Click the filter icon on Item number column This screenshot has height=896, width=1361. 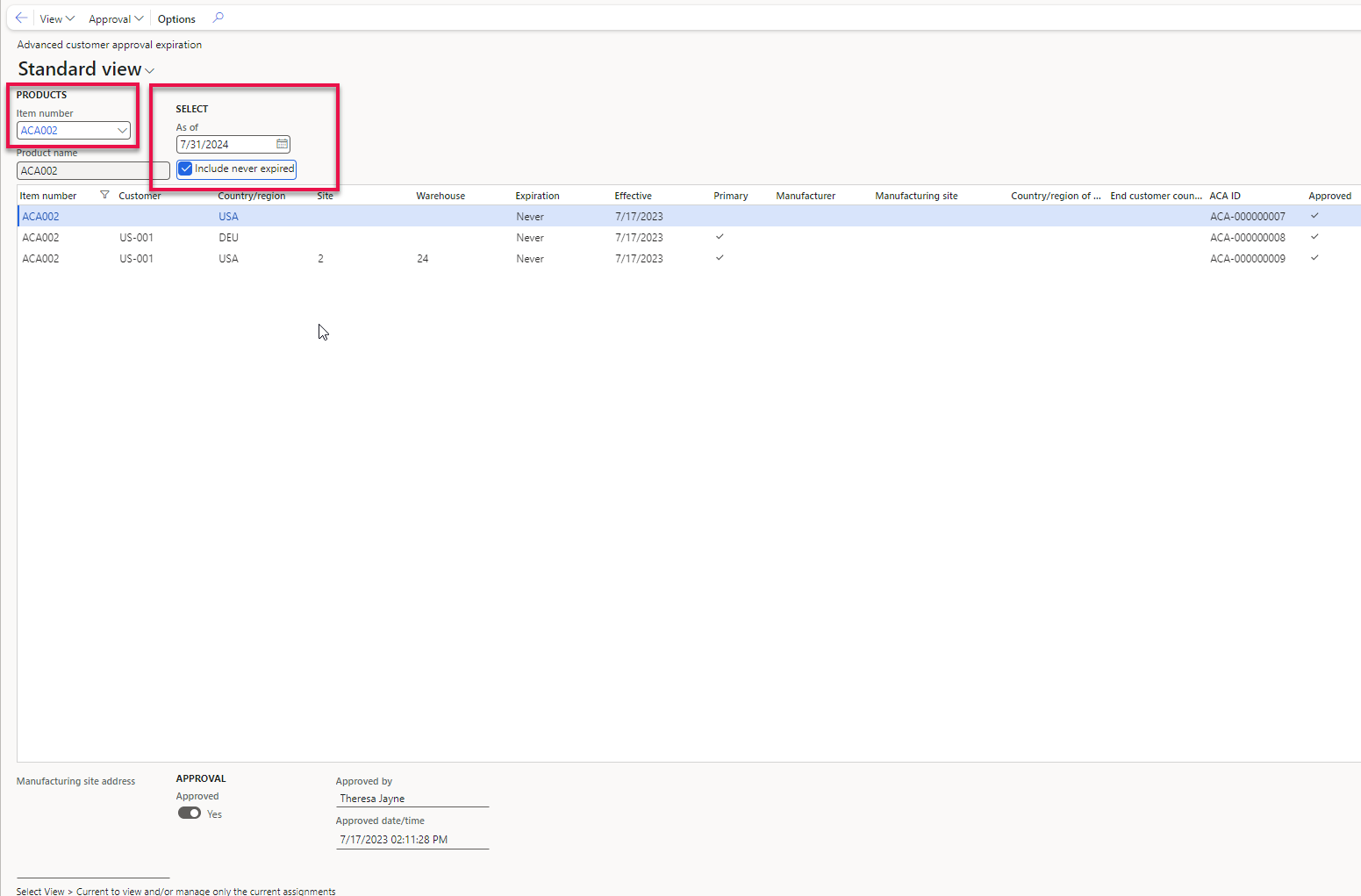[x=104, y=195]
